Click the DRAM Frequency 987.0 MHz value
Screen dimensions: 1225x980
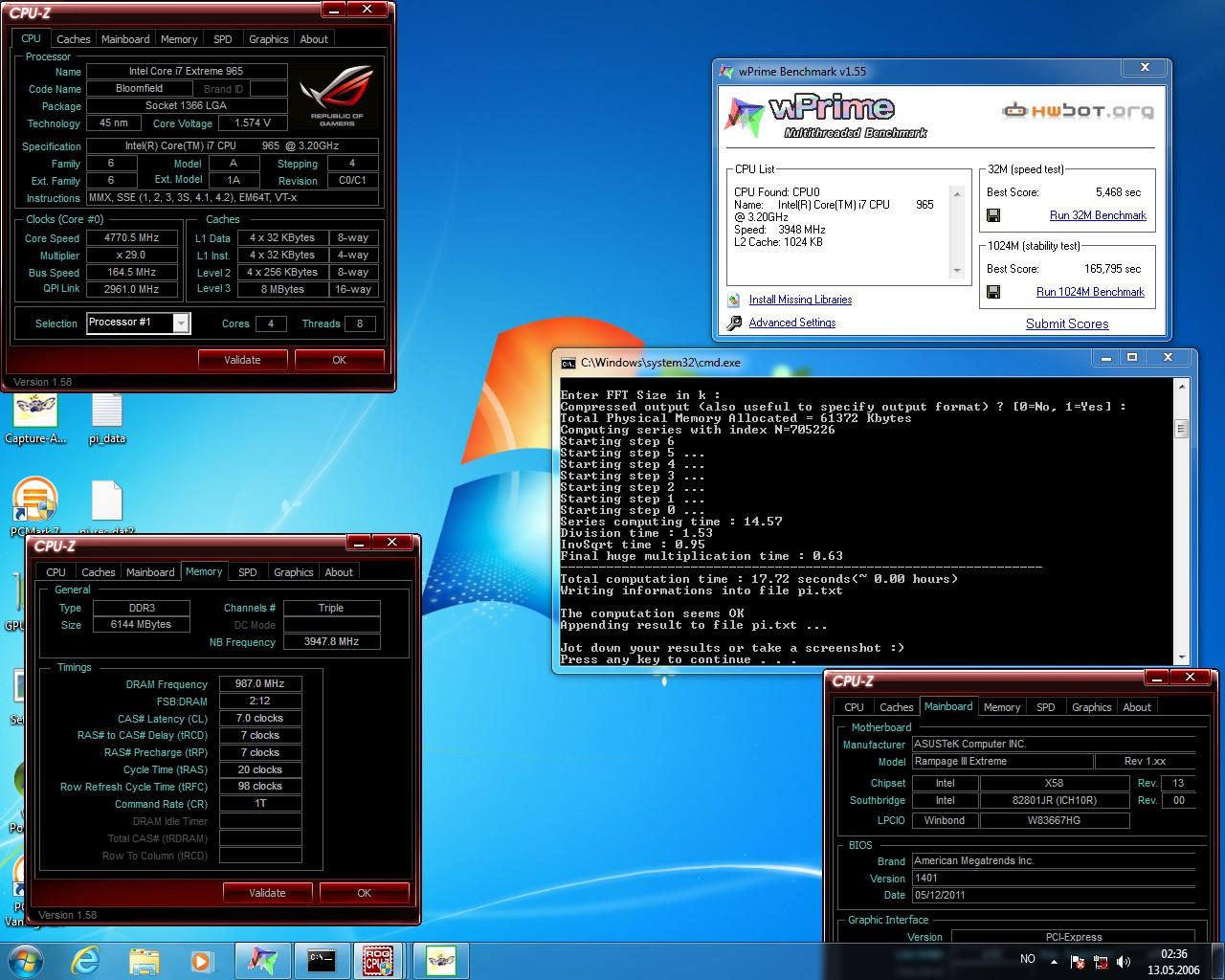coord(260,684)
